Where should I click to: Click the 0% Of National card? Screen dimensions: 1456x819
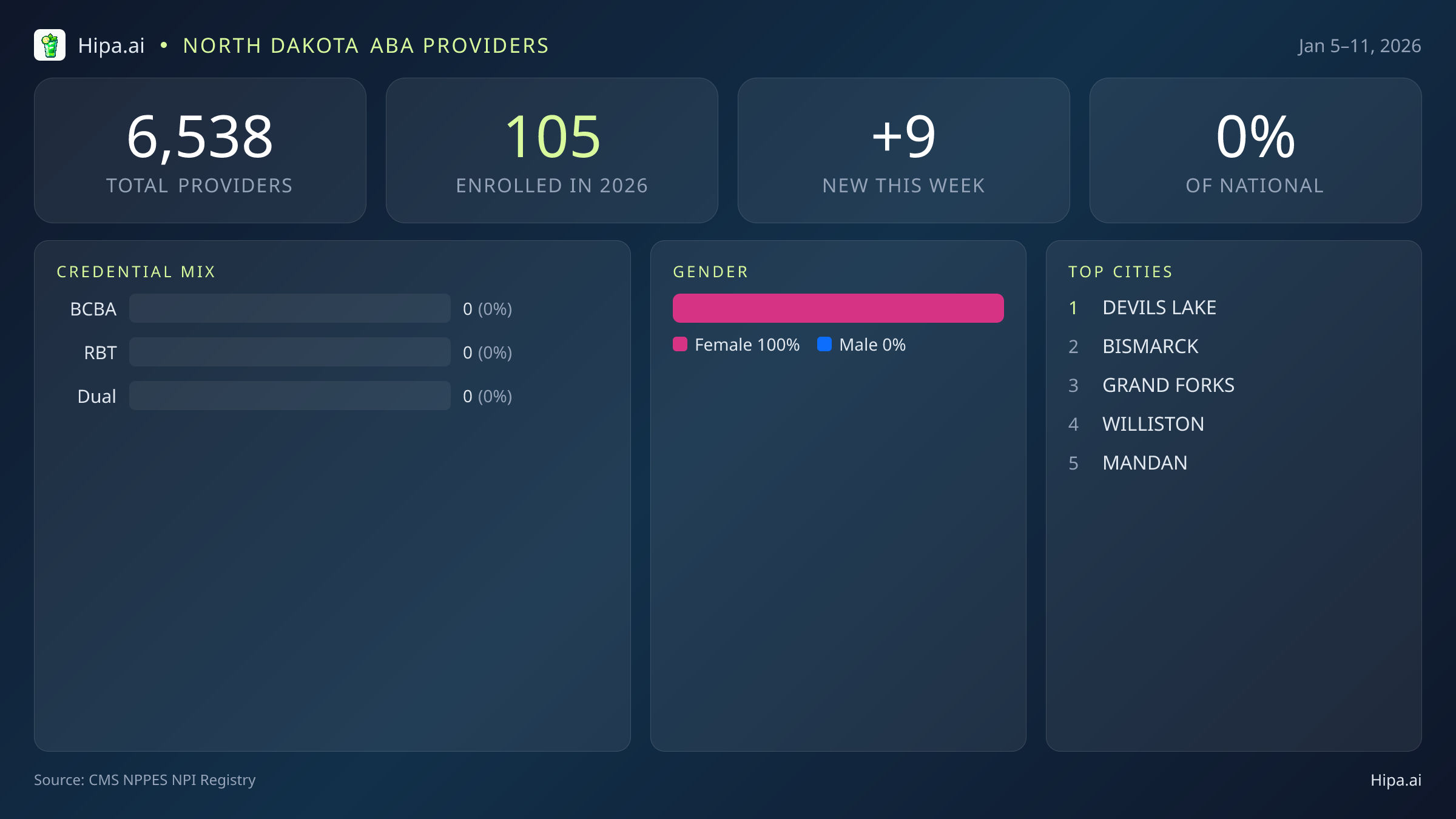click(1255, 150)
